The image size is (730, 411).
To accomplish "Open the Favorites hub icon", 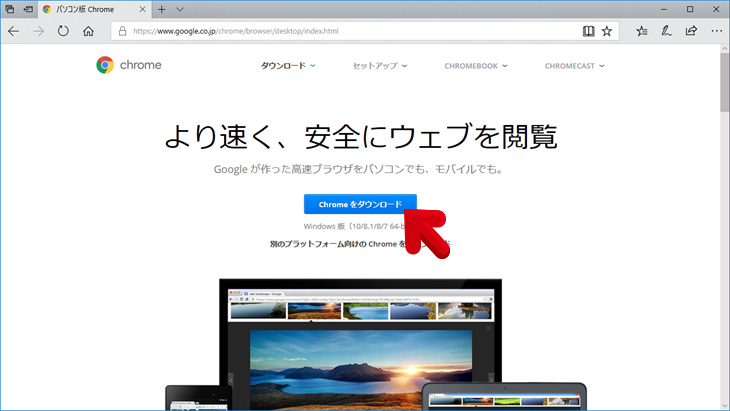I will tap(641, 31).
